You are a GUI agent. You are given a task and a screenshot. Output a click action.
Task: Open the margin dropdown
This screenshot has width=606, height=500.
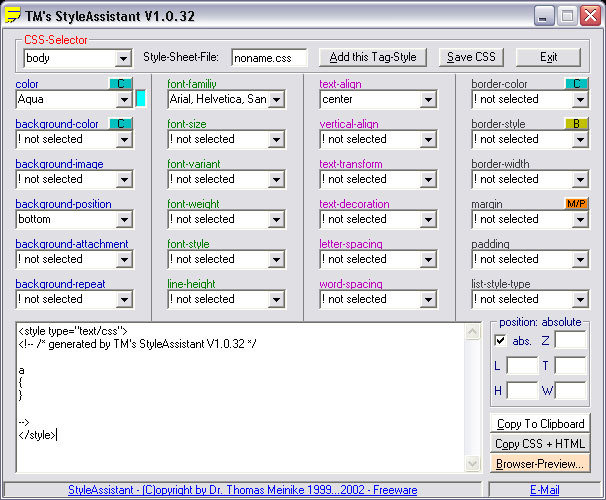(x=580, y=219)
